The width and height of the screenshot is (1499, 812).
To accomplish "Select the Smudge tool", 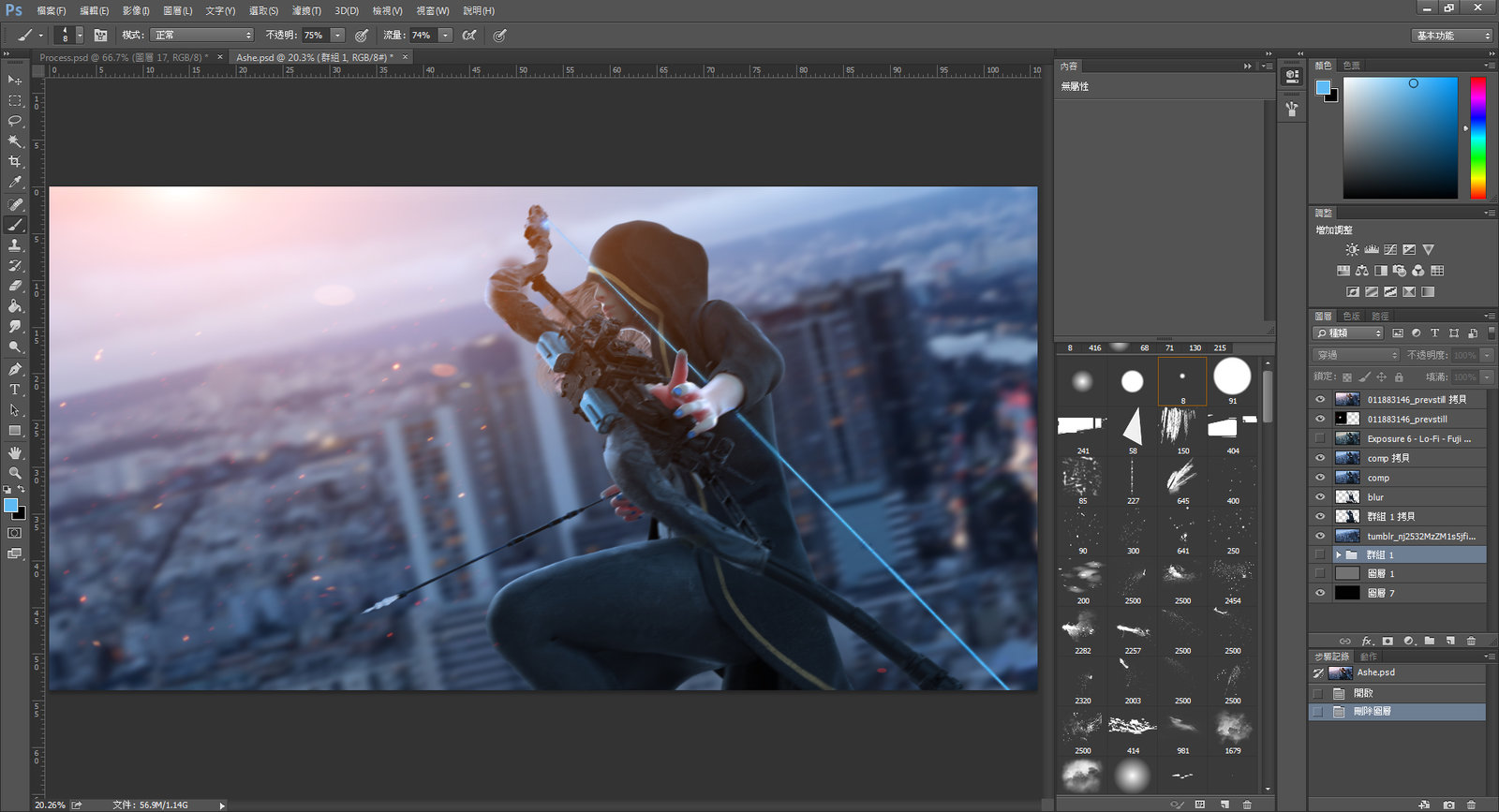I will click(x=15, y=327).
